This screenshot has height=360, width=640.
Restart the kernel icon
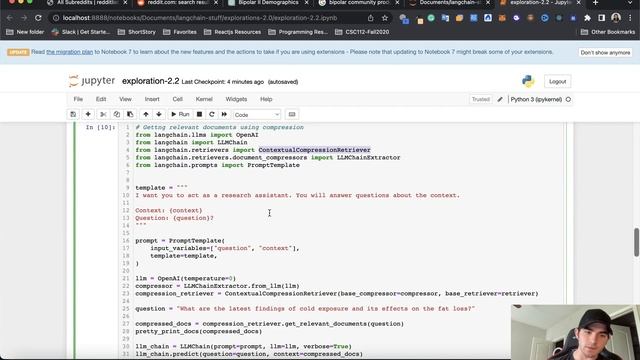(x=211, y=115)
